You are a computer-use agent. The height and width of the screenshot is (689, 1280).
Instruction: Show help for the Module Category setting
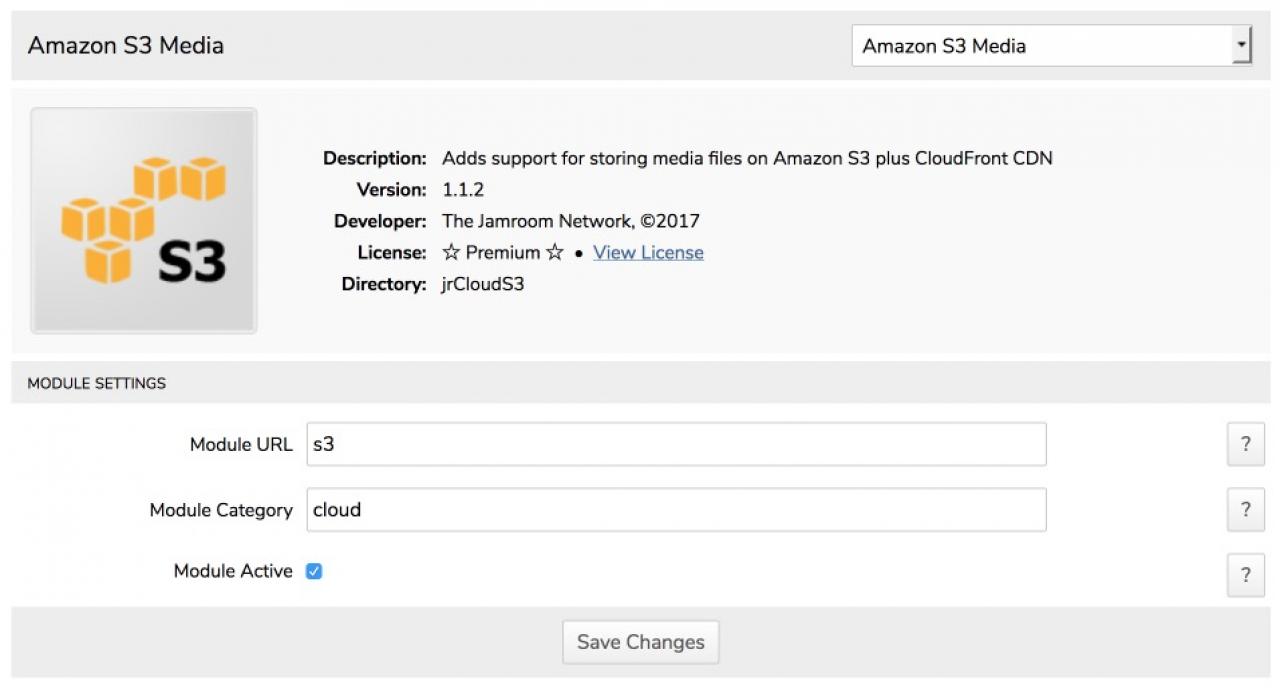coord(1245,510)
